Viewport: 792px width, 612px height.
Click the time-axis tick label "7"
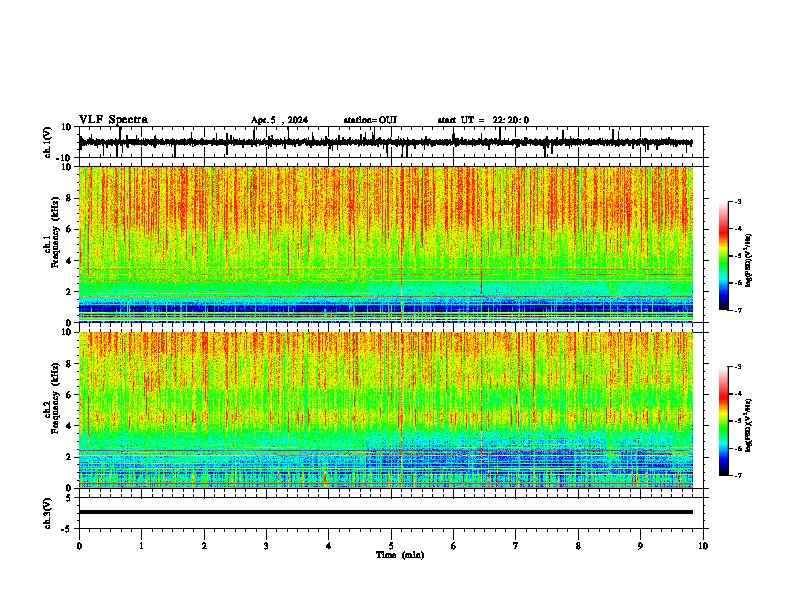point(516,546)
